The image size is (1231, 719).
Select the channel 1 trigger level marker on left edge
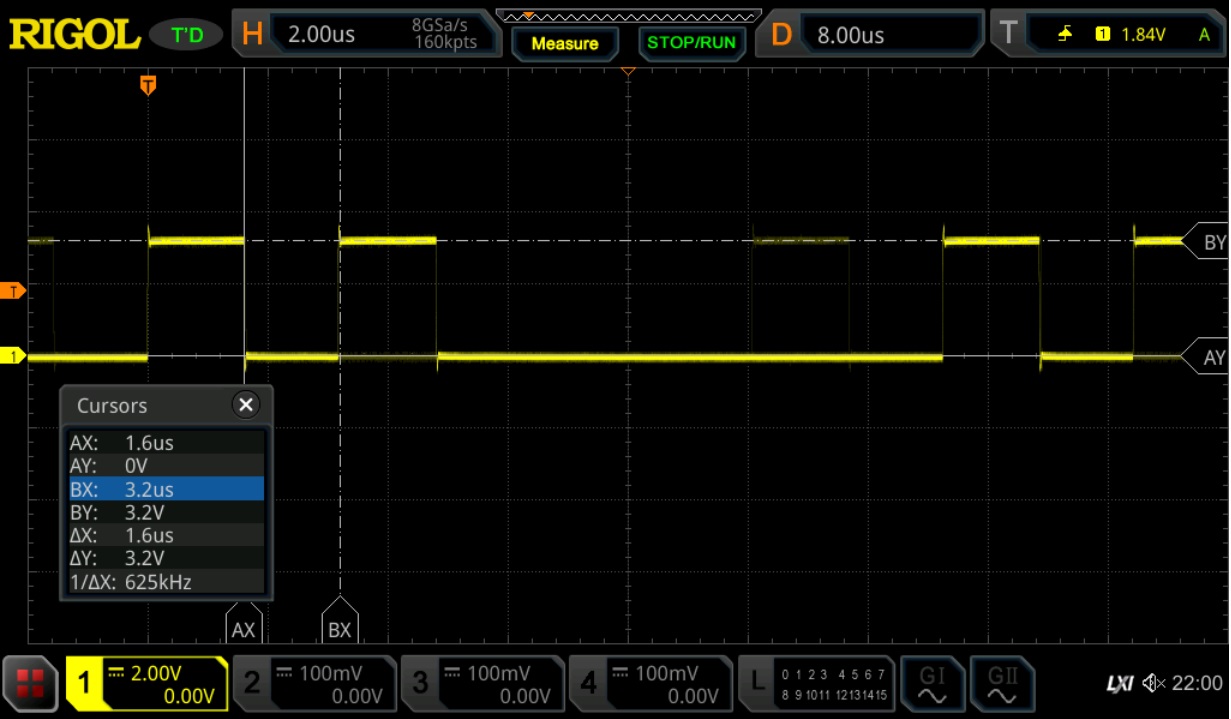(x=14, y=355)
